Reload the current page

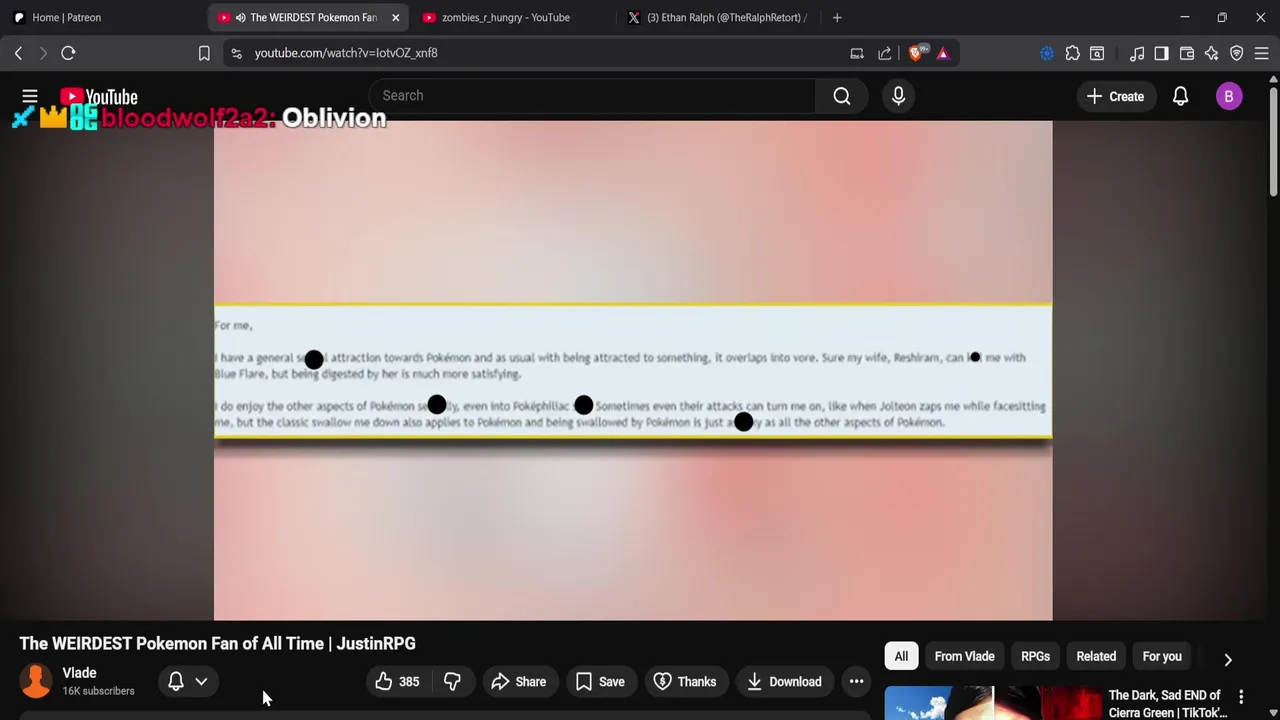point(68,53)
